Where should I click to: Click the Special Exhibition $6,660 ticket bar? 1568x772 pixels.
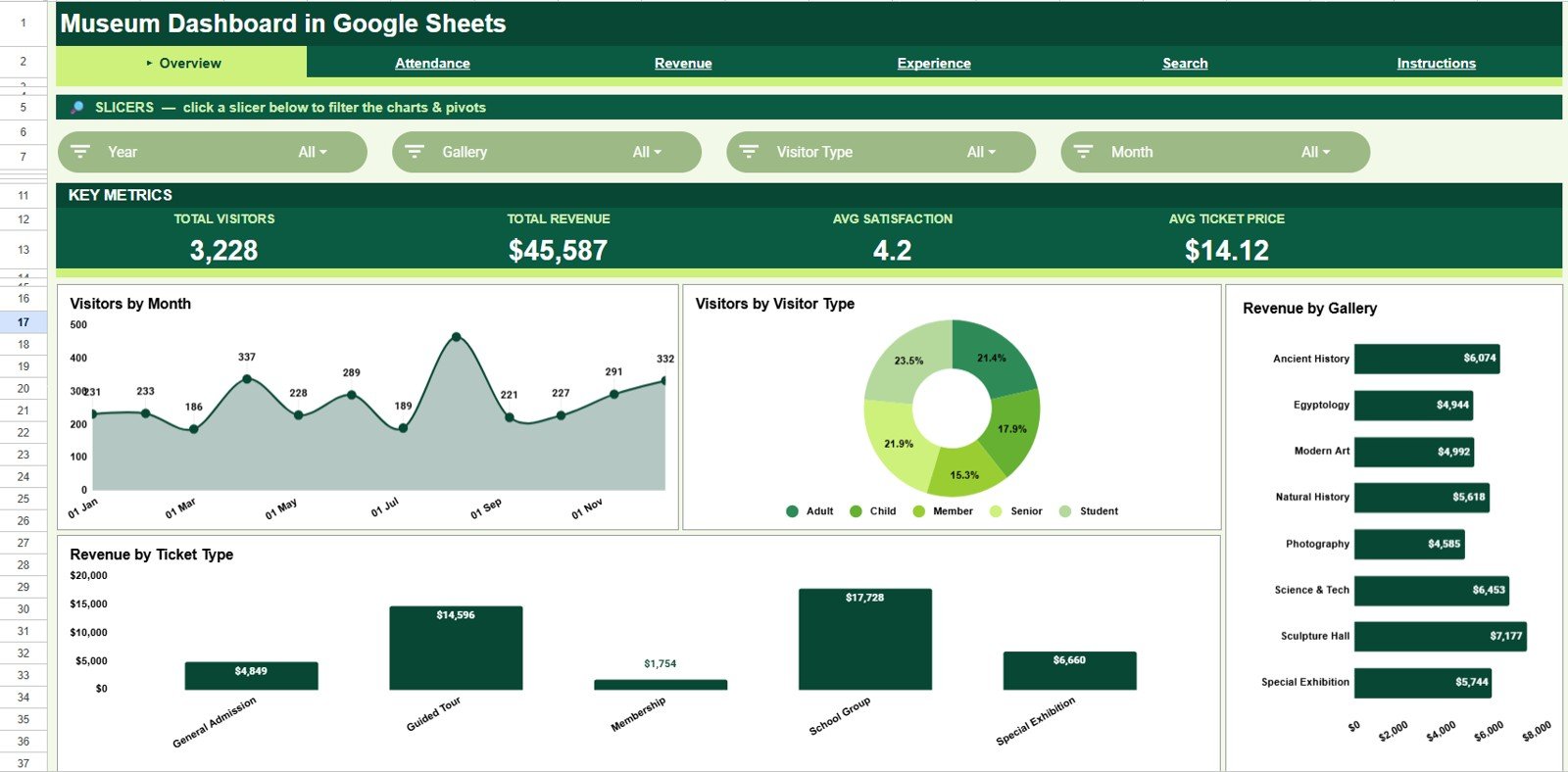coord(1069,670)
